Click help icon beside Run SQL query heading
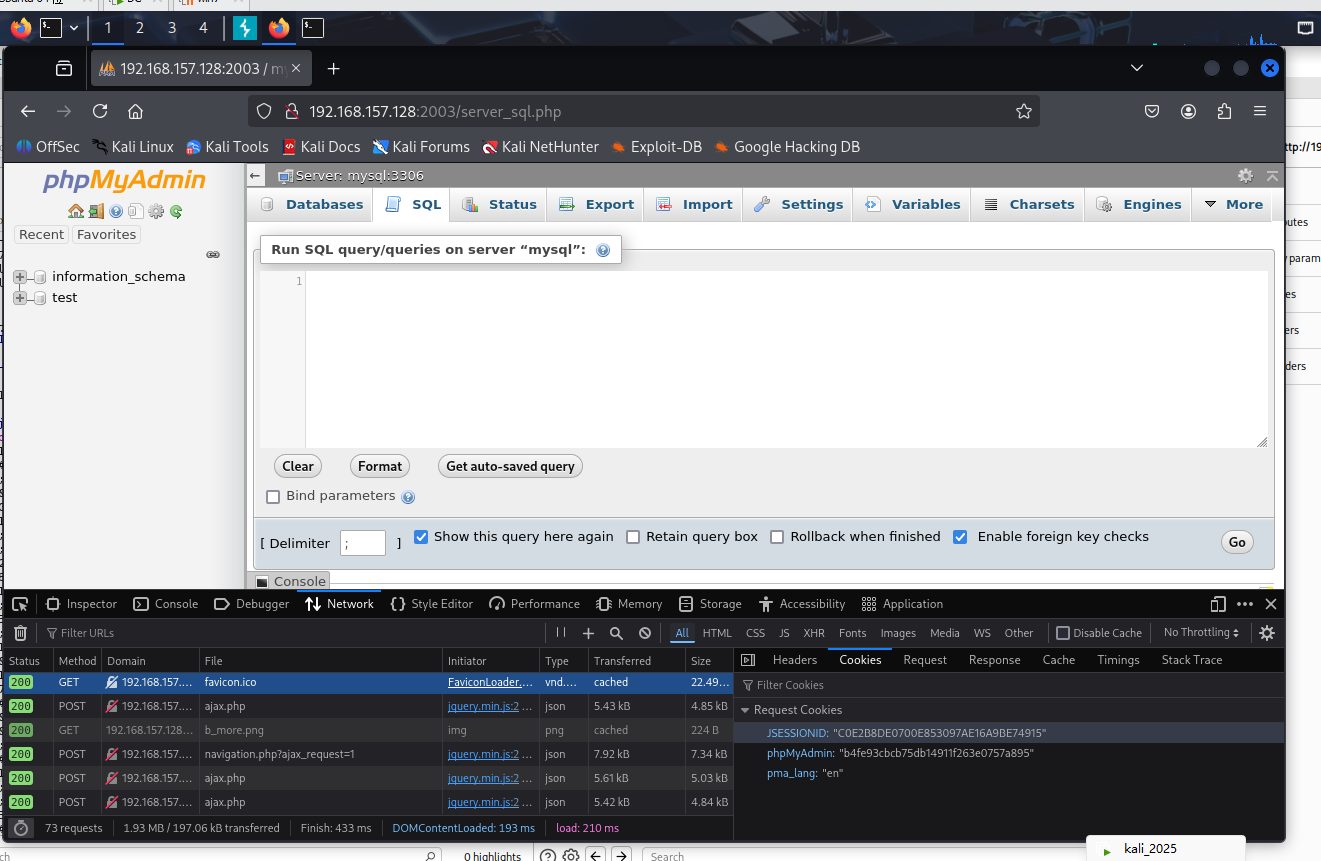The width and height of the screenshot is (1321, 861). (x=603, y=251)
